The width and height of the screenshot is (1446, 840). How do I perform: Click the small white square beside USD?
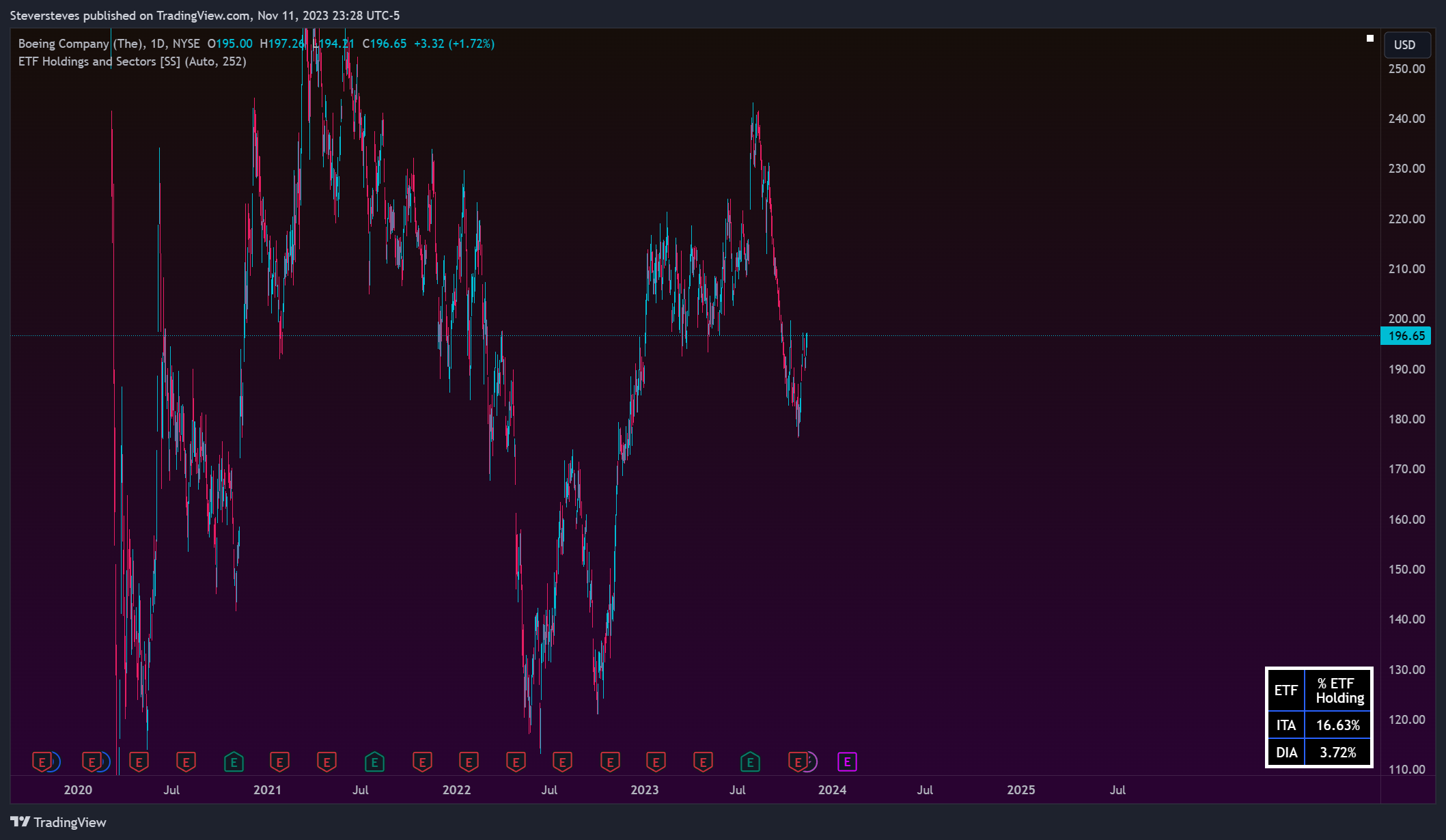click(x=1369, y=38)
